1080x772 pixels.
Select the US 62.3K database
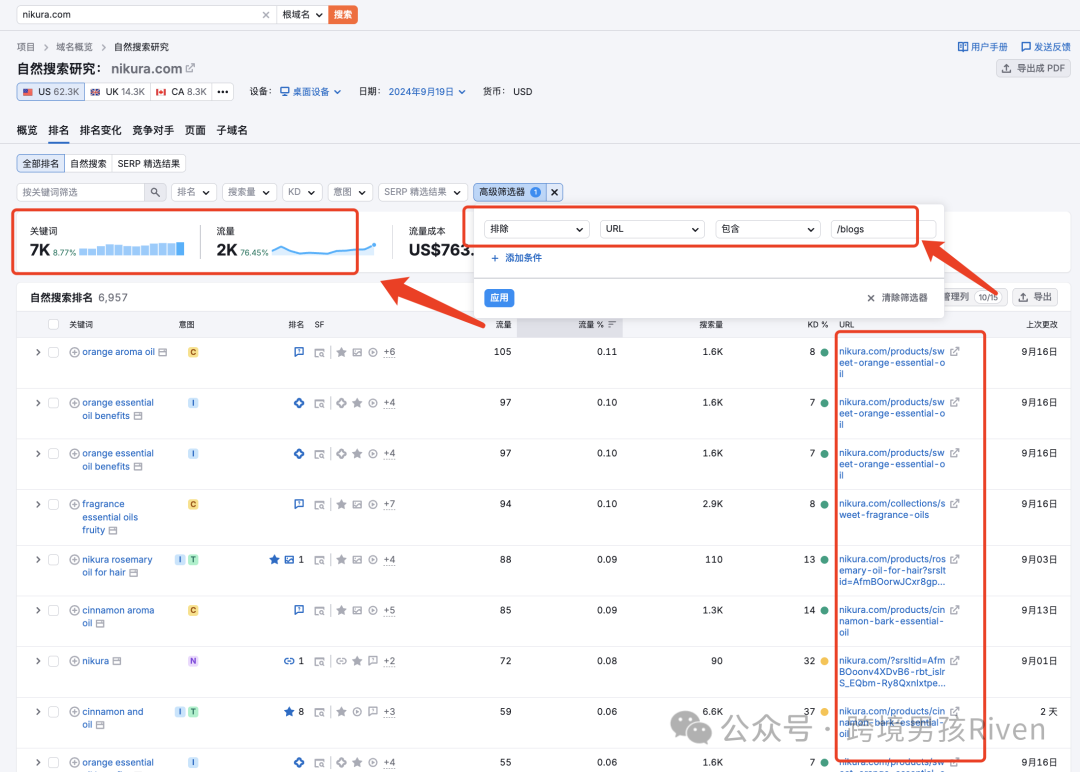(x=51, y=92)
